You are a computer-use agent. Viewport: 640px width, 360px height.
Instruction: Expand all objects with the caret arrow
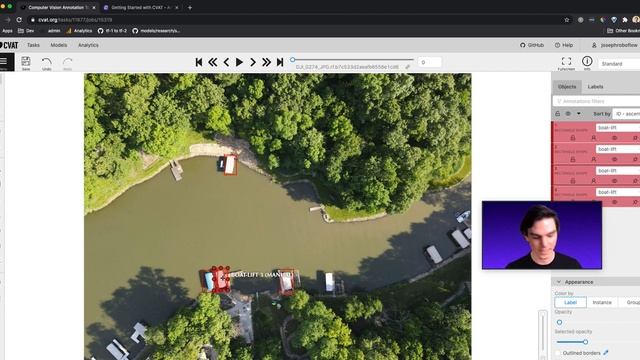point(579,113)
